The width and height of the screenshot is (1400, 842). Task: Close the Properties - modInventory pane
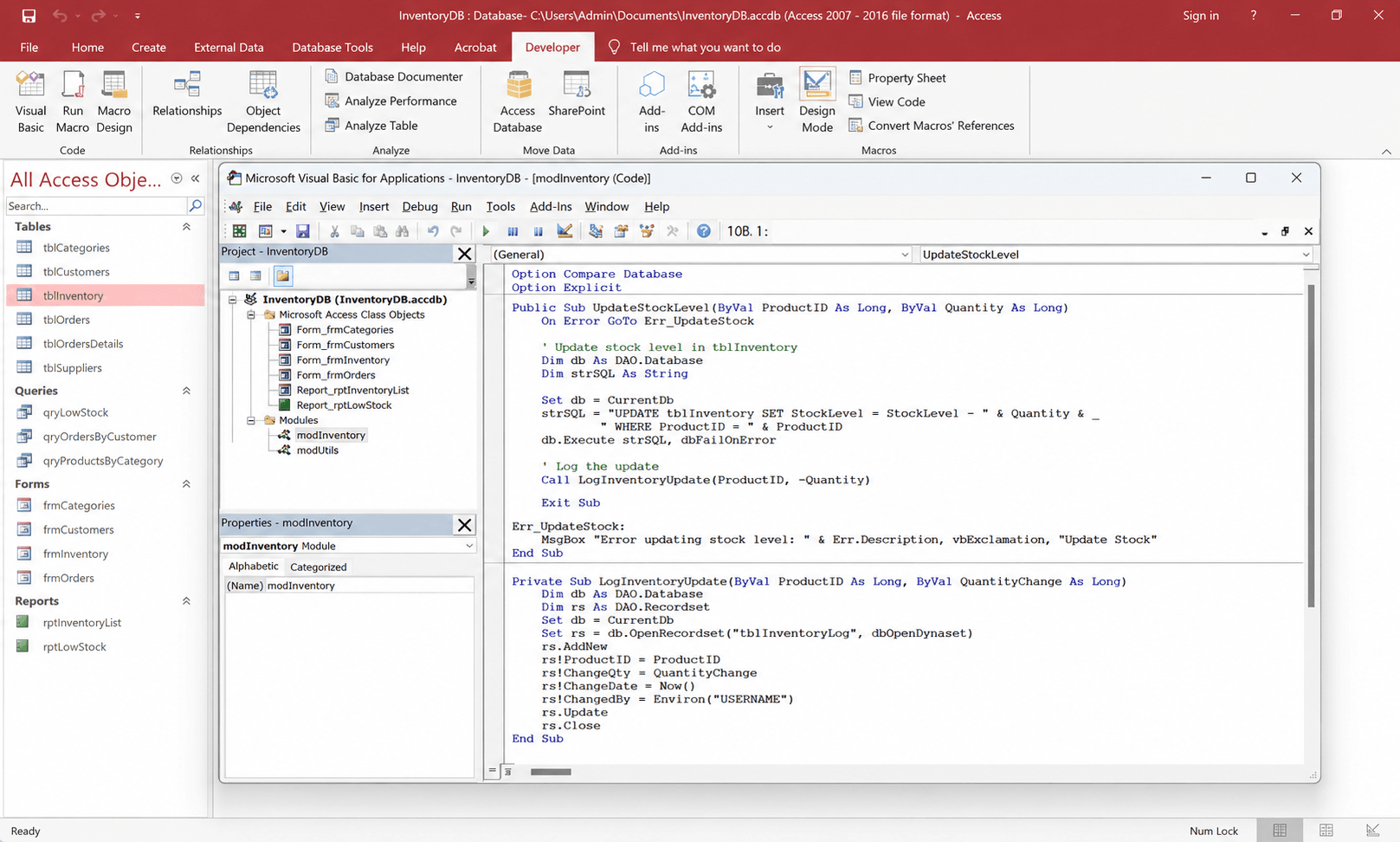(x=465, y=524)
